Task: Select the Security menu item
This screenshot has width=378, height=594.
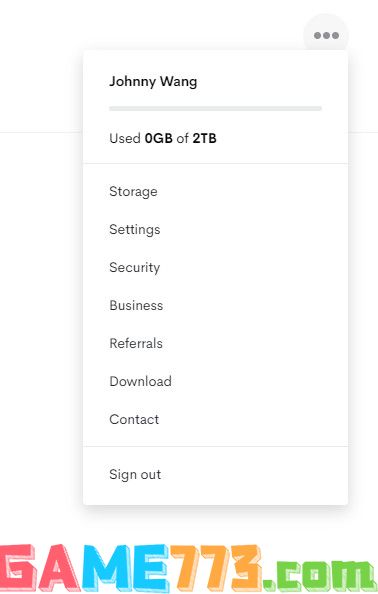Action: 134,267
